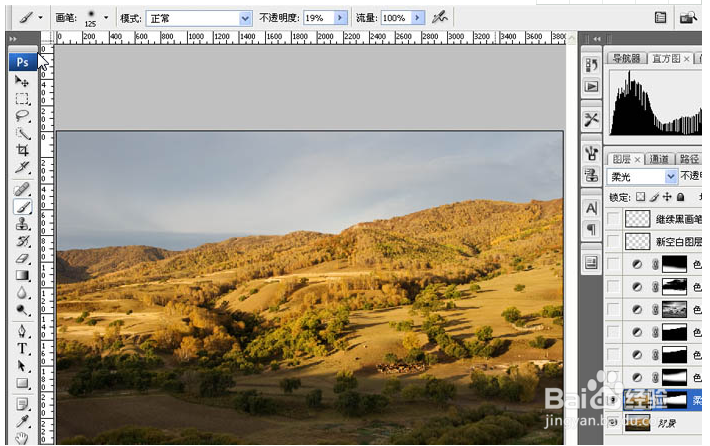Select the Crop tool
This screenshot has width=710, height=446.
point(22,150)
